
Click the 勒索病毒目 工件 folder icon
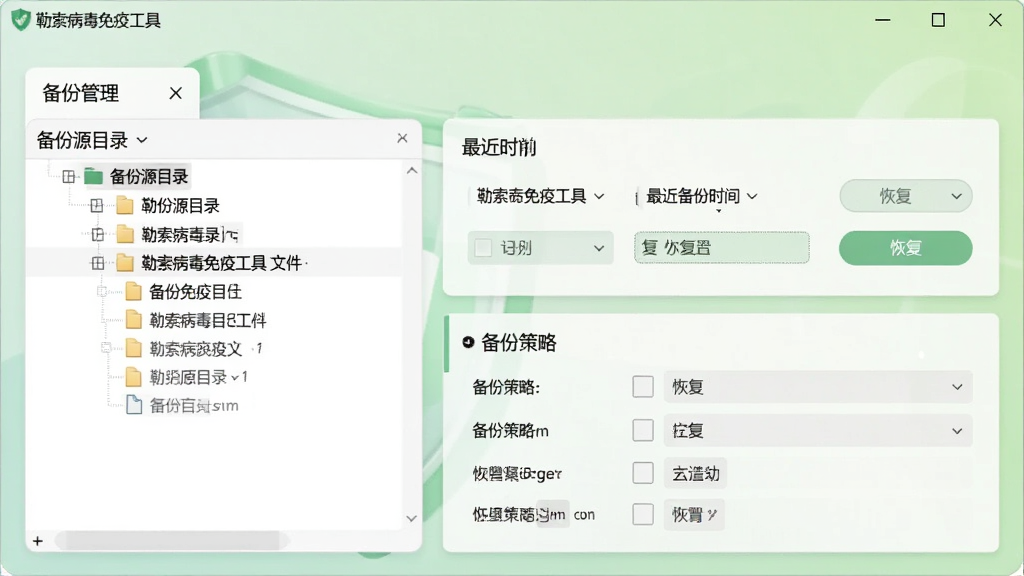coord(133,320)
